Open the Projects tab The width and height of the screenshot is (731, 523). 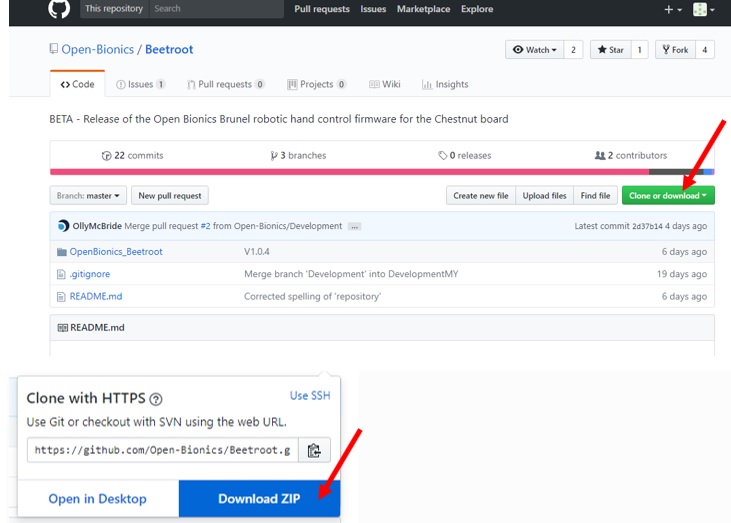[x=317, y=84]
